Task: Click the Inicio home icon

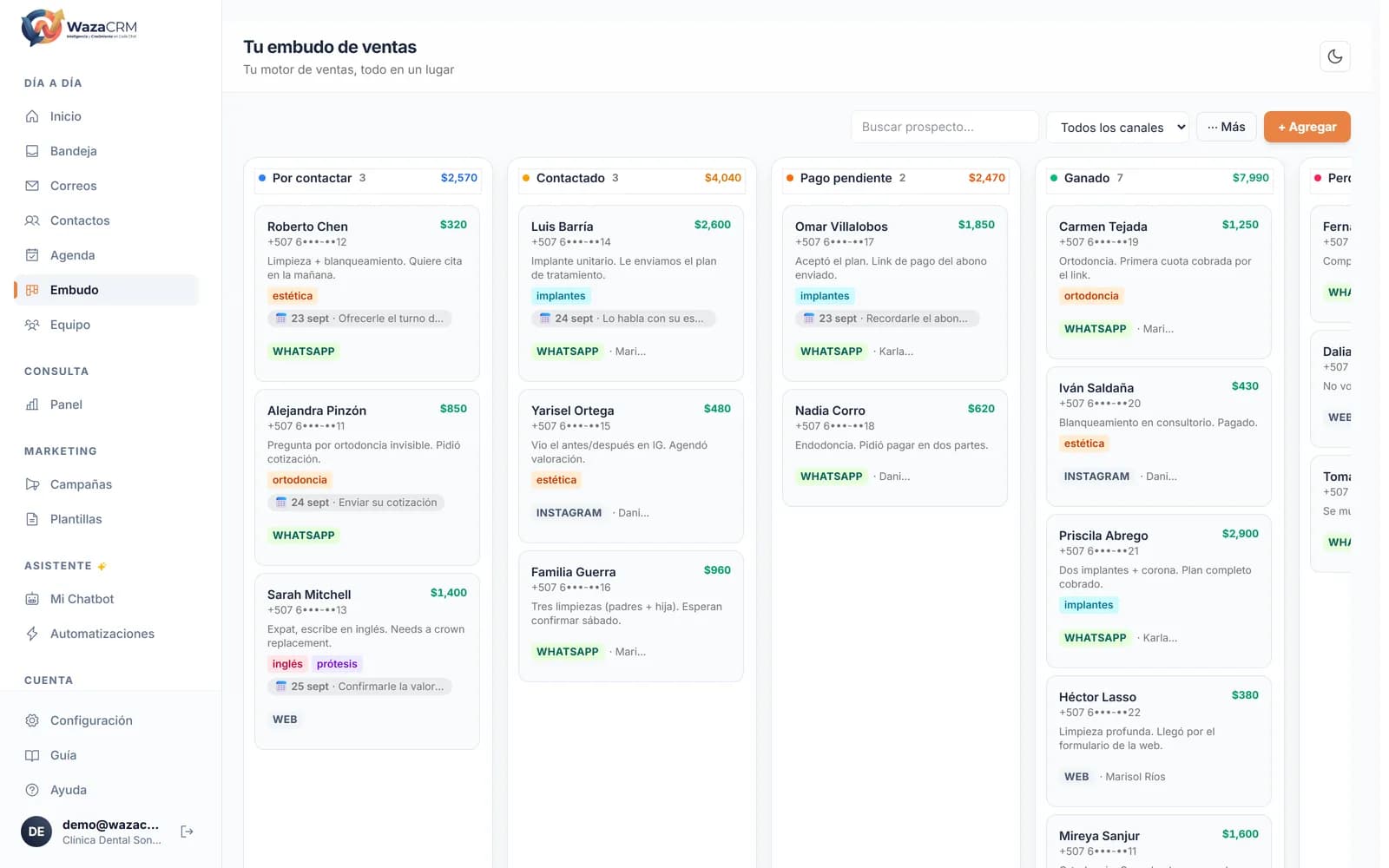Action: (x=32, y=116)
